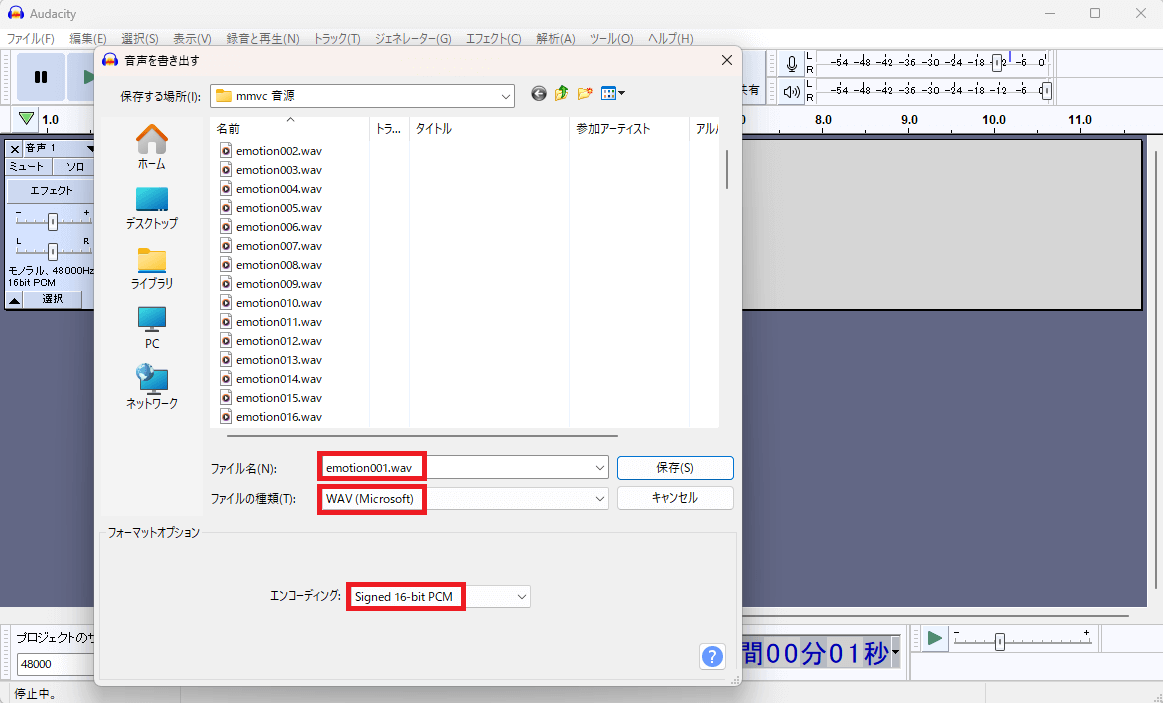Open デスクトップ location in sidebar
The width and height of the screenshot is (1163, 703).
click(151, 207)
